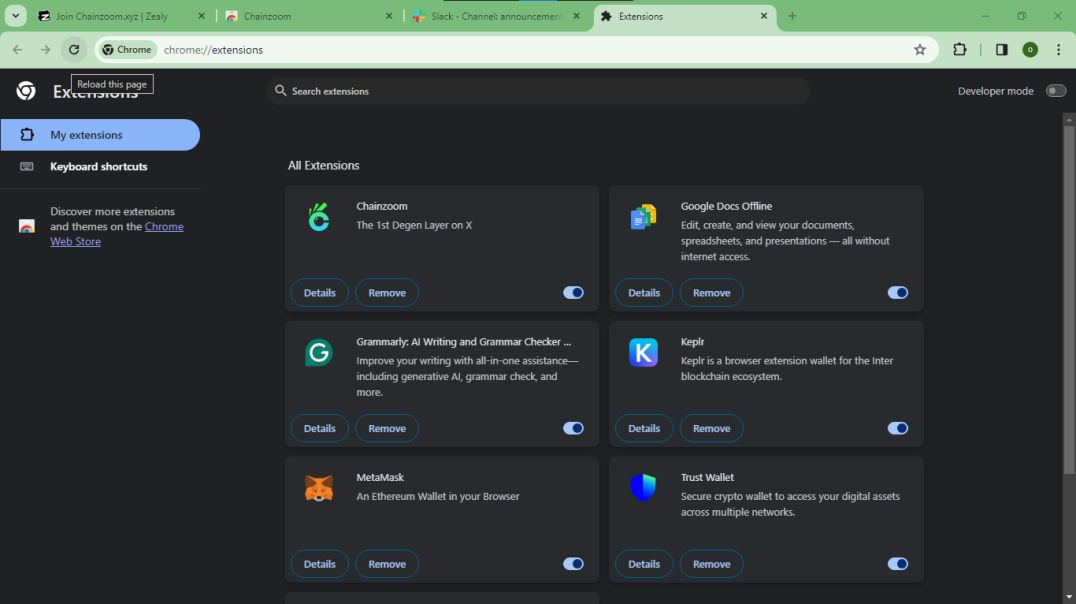1076x604 pixels.
Task: Click the Chrome site info chip
Action: click(x=127, y=49)
